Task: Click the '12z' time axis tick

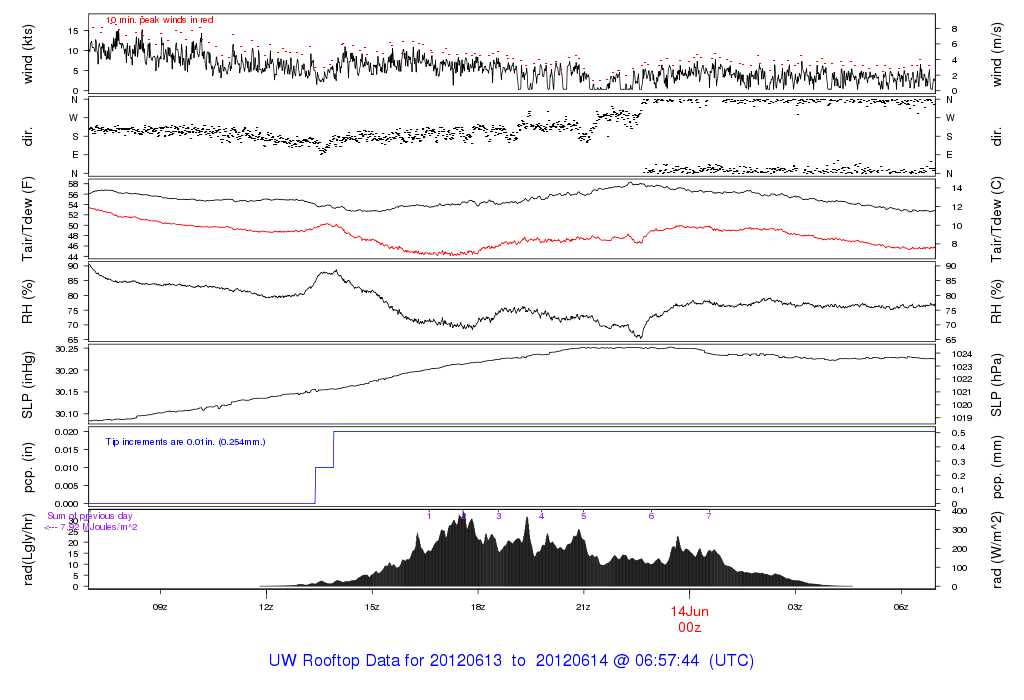Action: pos(266,607)
